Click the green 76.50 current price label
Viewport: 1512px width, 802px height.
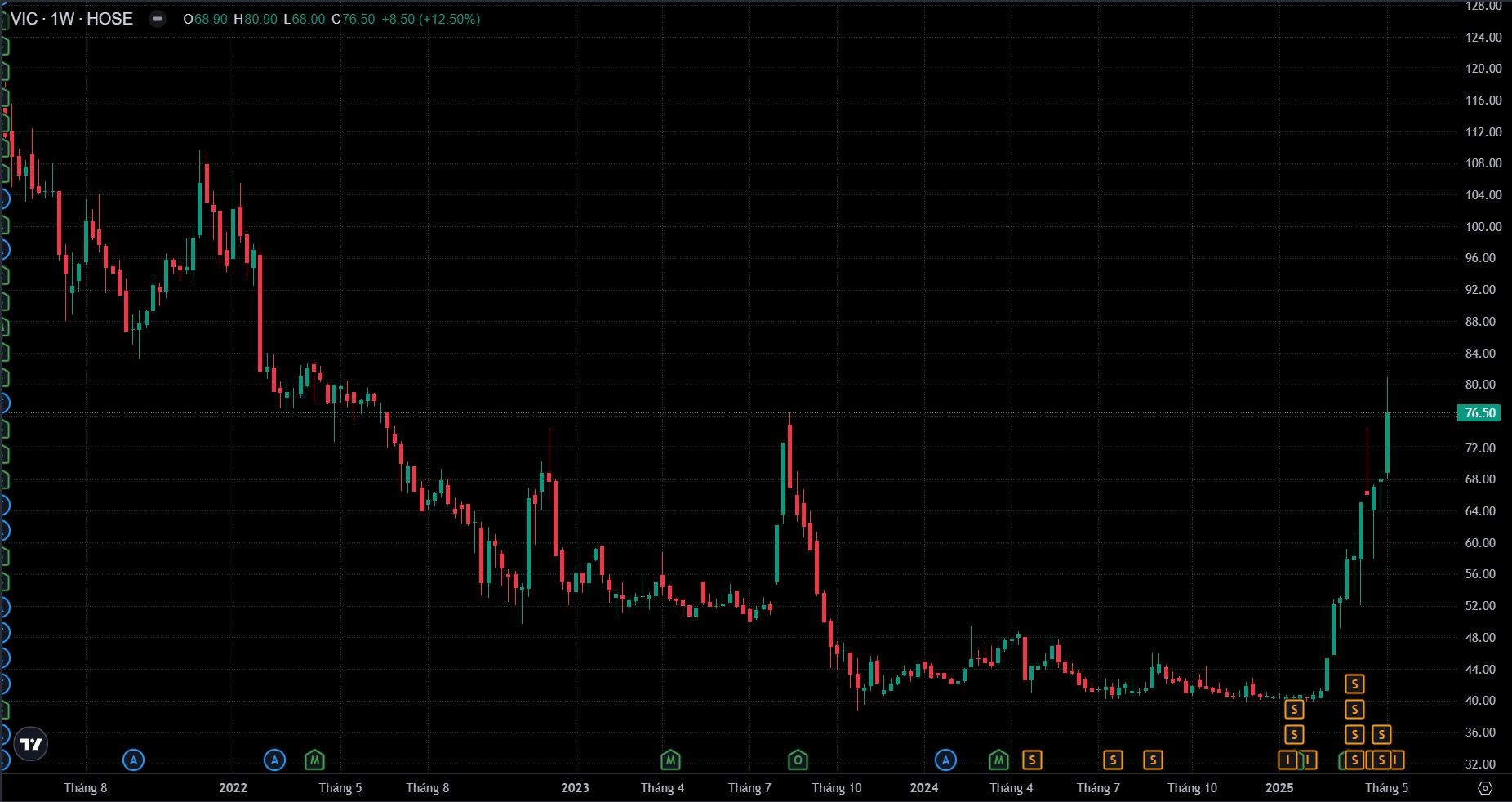[x=1479, y=413]
